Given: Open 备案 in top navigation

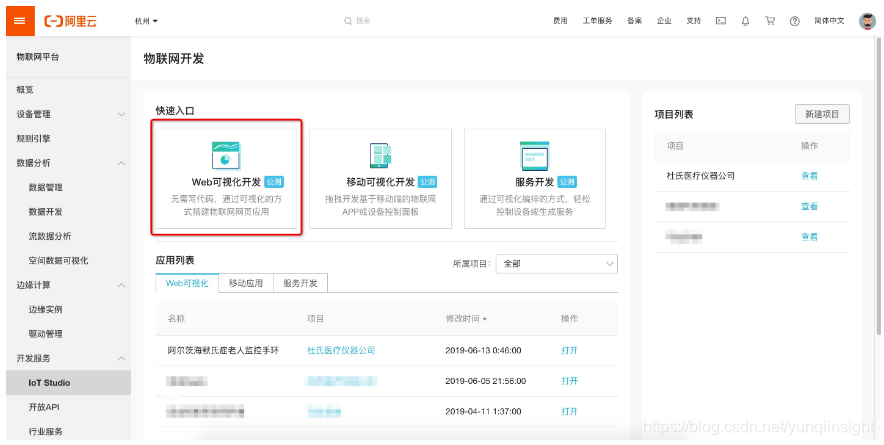Looking at the screenshot, I should coord(634,21).
